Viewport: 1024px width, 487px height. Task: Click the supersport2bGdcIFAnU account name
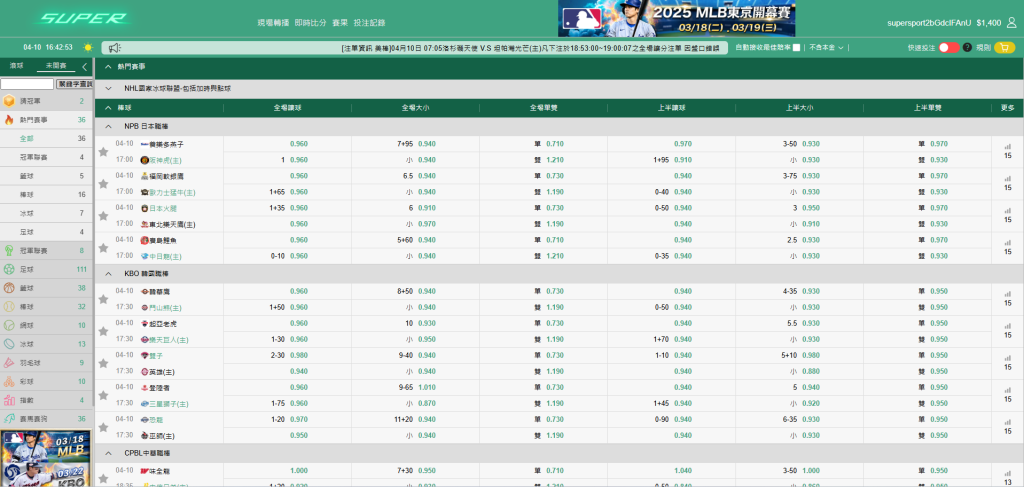pyautogui.click(x=929, y=23)
